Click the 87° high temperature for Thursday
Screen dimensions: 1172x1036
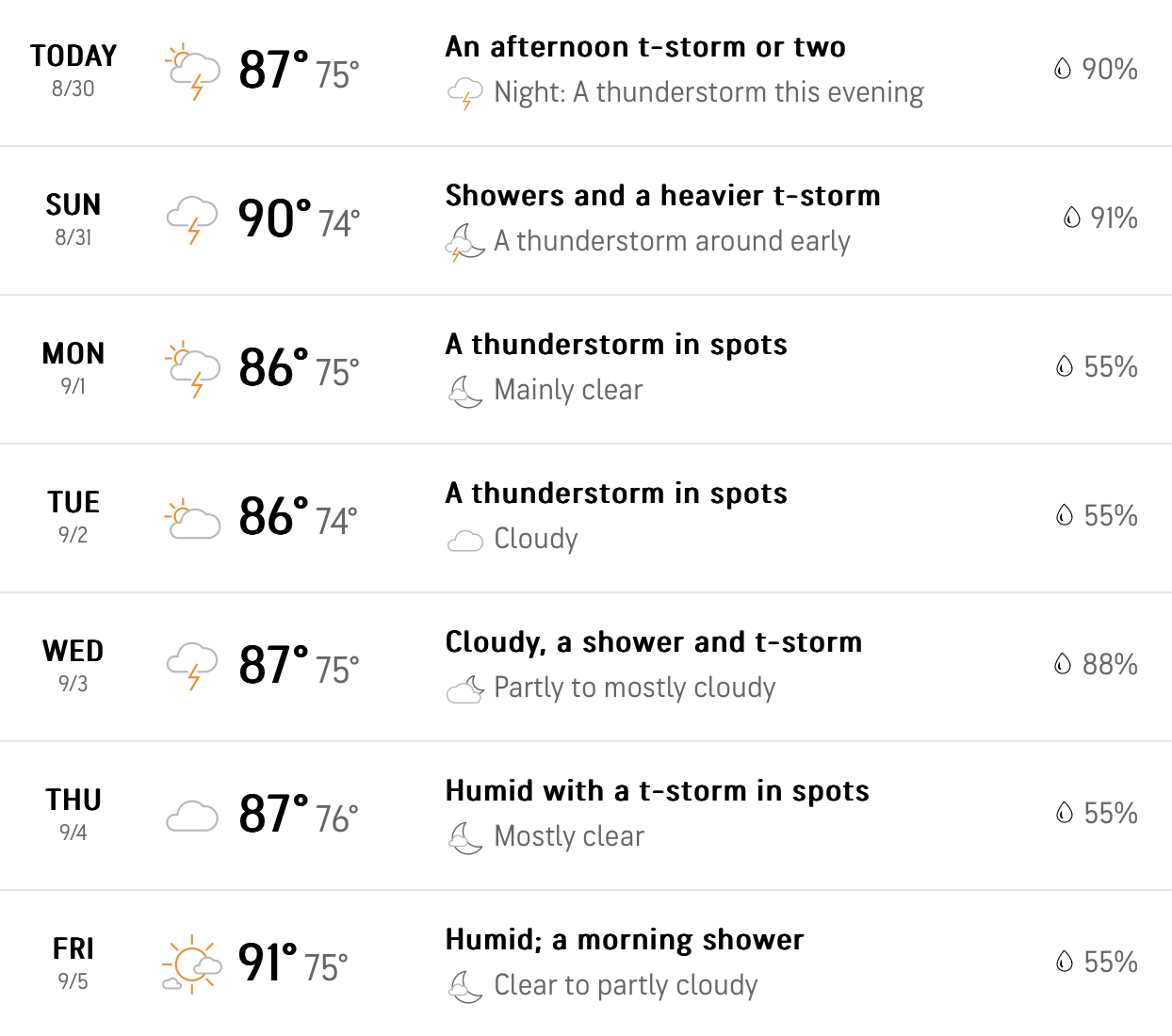click(x=273, y=814)
